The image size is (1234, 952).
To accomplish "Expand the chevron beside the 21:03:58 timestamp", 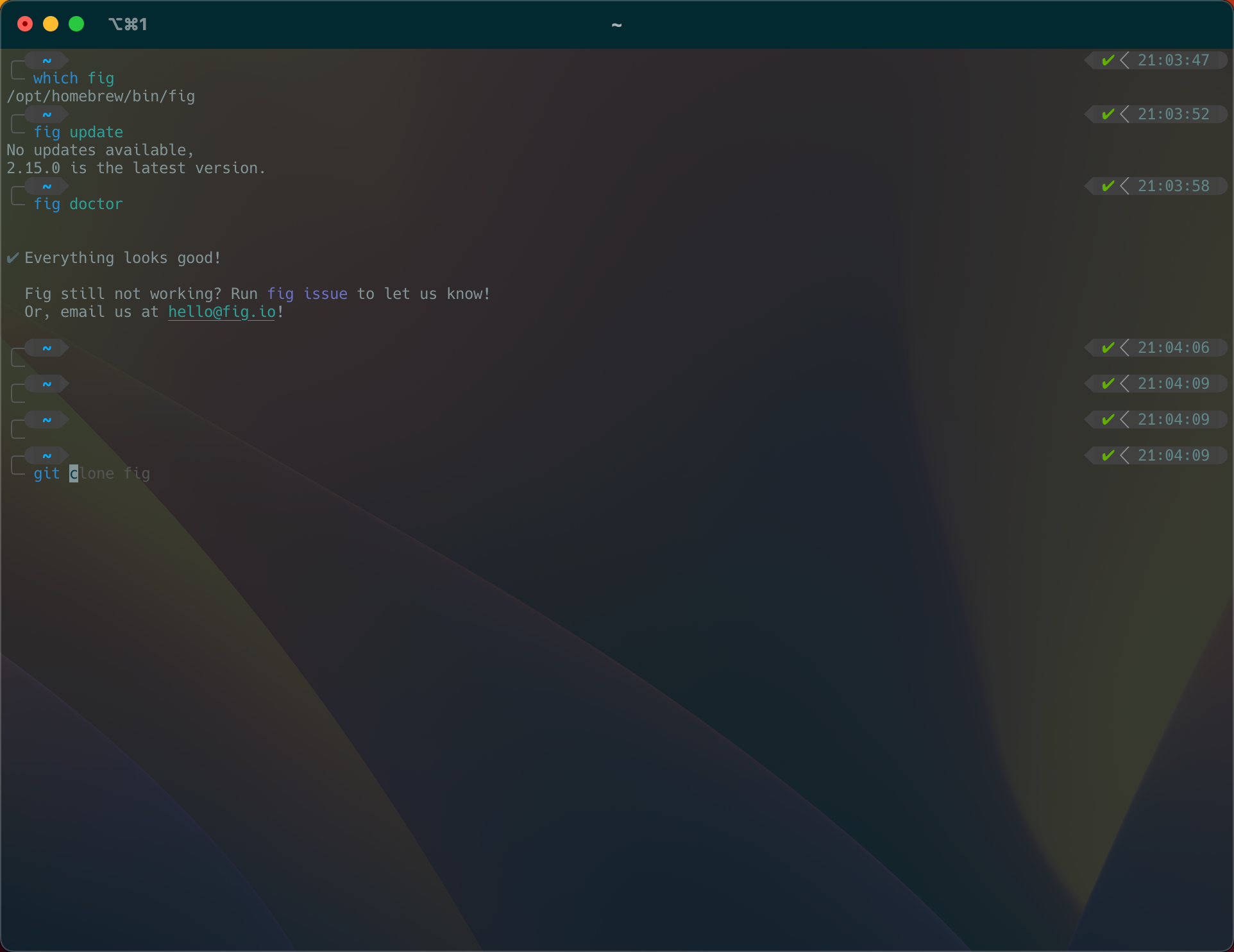I will pos(1125,186).
